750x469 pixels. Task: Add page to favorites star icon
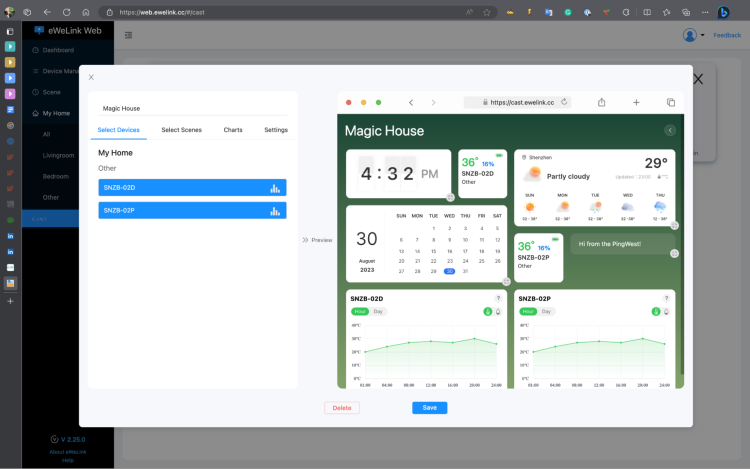(487, 12)
